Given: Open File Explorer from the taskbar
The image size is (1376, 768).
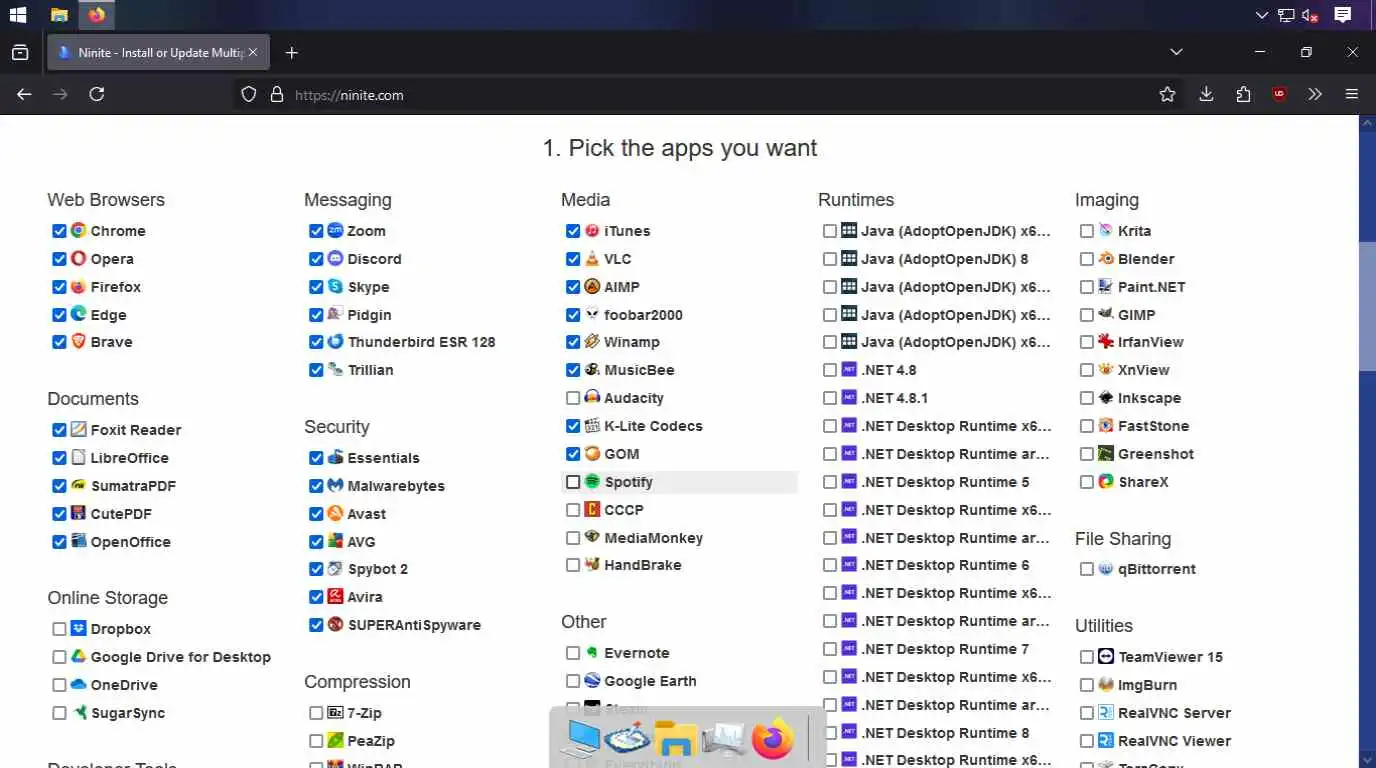Looking at the screenshot, I should coord(59,15).
